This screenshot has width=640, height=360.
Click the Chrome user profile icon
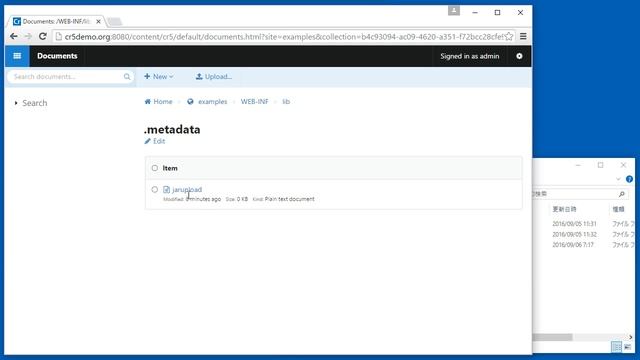[453, 11]
